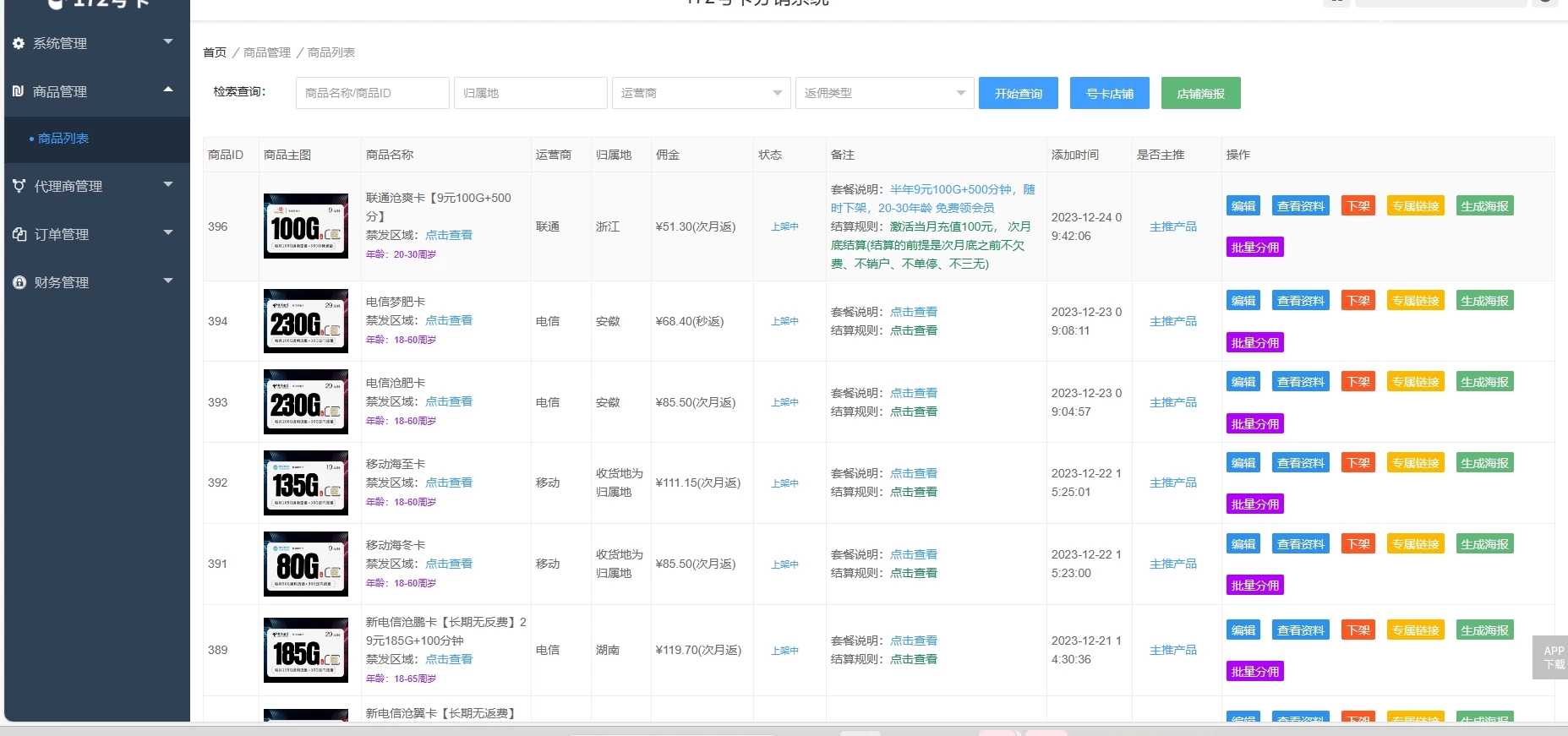Click the 商品管理 sidebar icon
The width and height of the screenshot is (1568, 736).
pos(19,91)
